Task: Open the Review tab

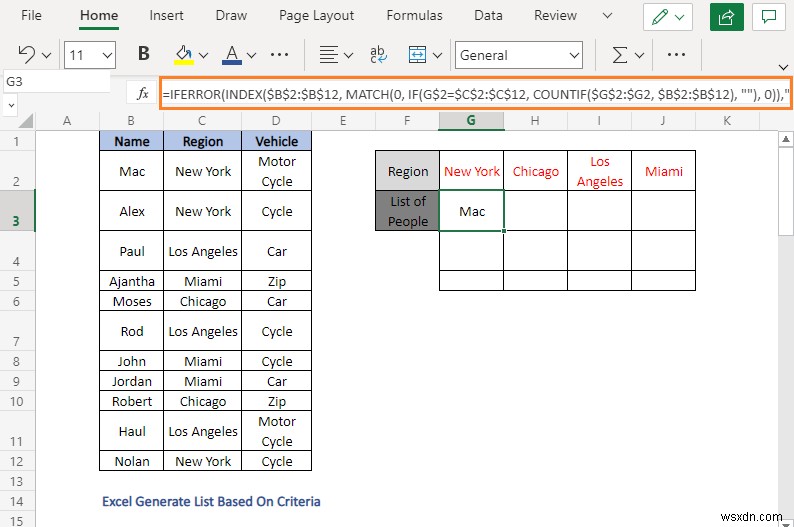Action: (555, 15)
